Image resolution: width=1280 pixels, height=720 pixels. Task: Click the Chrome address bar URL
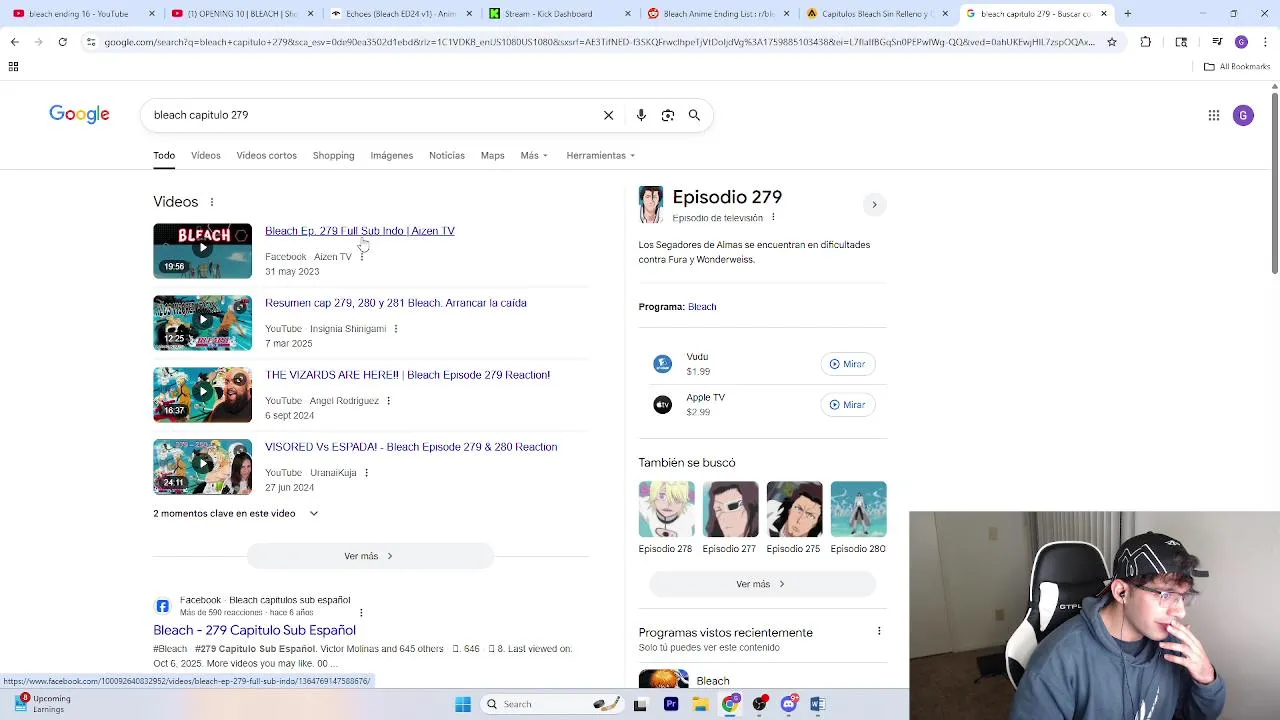coord(598,42)
